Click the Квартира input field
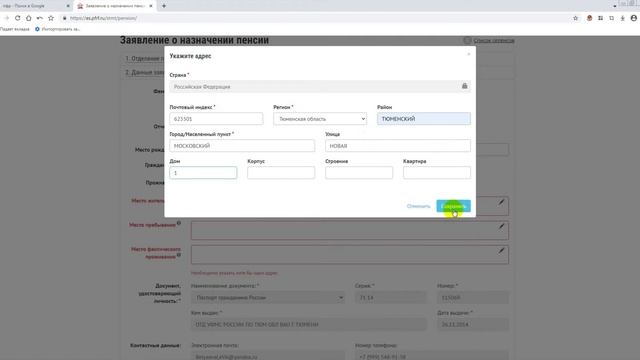Screen dimensions: 640x360 coord(437,173)
